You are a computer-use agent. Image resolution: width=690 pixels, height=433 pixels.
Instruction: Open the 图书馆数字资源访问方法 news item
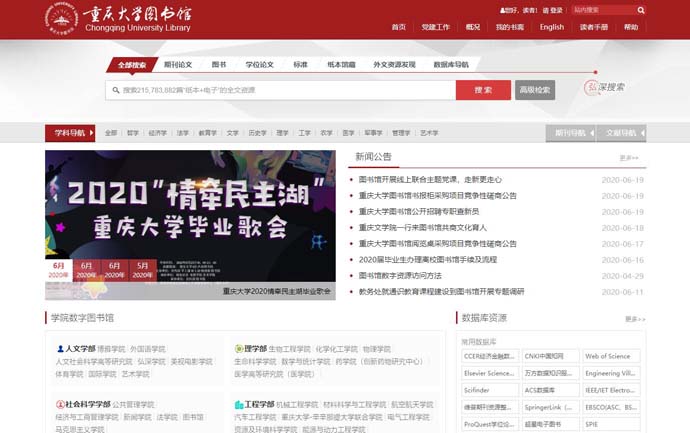[400, 275]
